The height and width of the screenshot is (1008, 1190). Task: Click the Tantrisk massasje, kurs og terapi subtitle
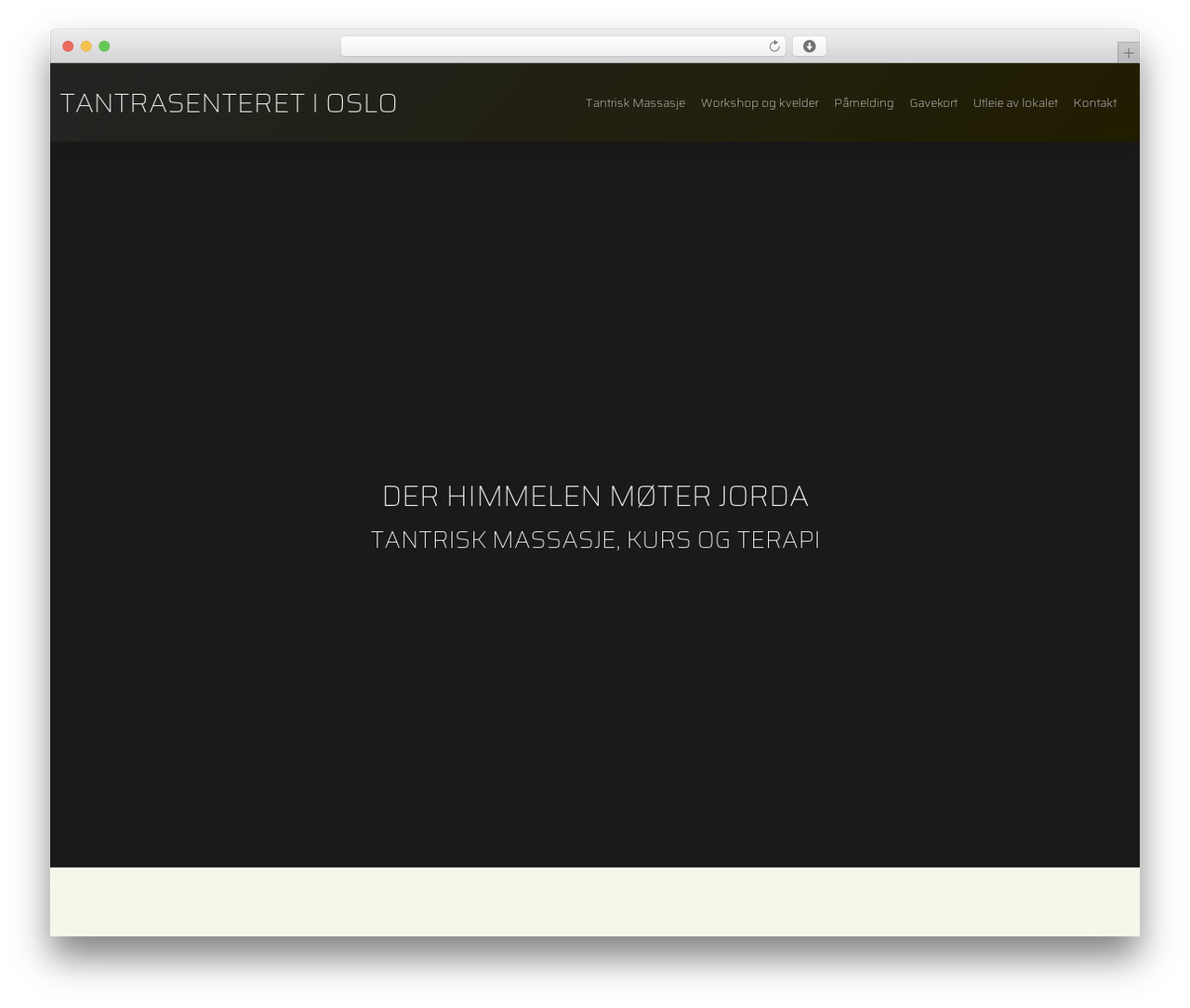coord(595,540)
